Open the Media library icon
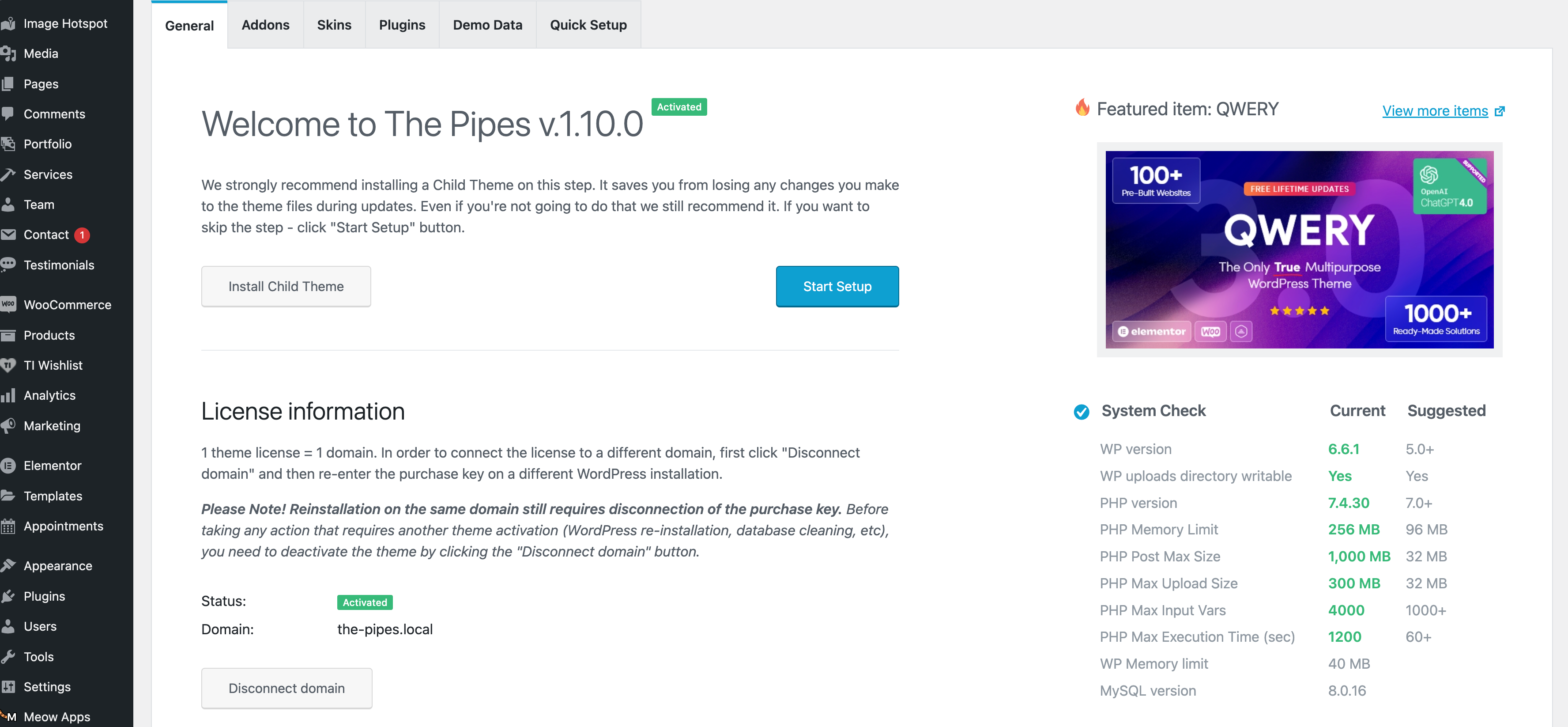 (8, 53)
